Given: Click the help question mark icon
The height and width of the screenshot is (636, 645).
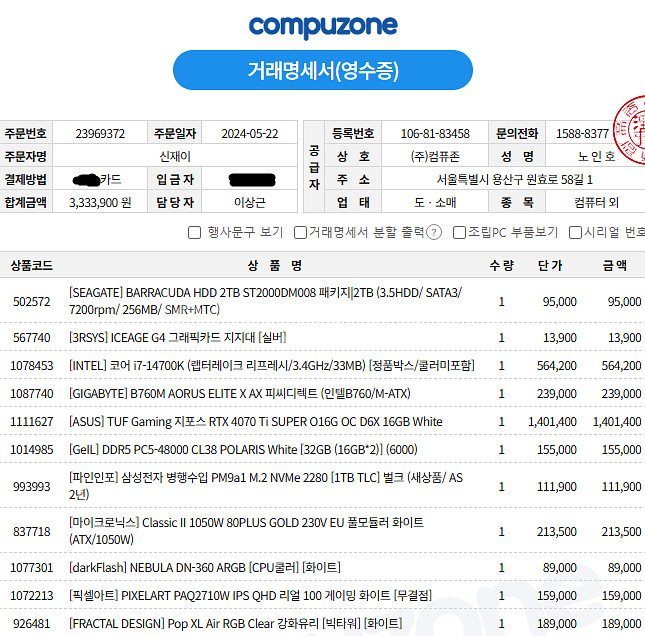Looking at the screenshot, I should coord(434,232).
